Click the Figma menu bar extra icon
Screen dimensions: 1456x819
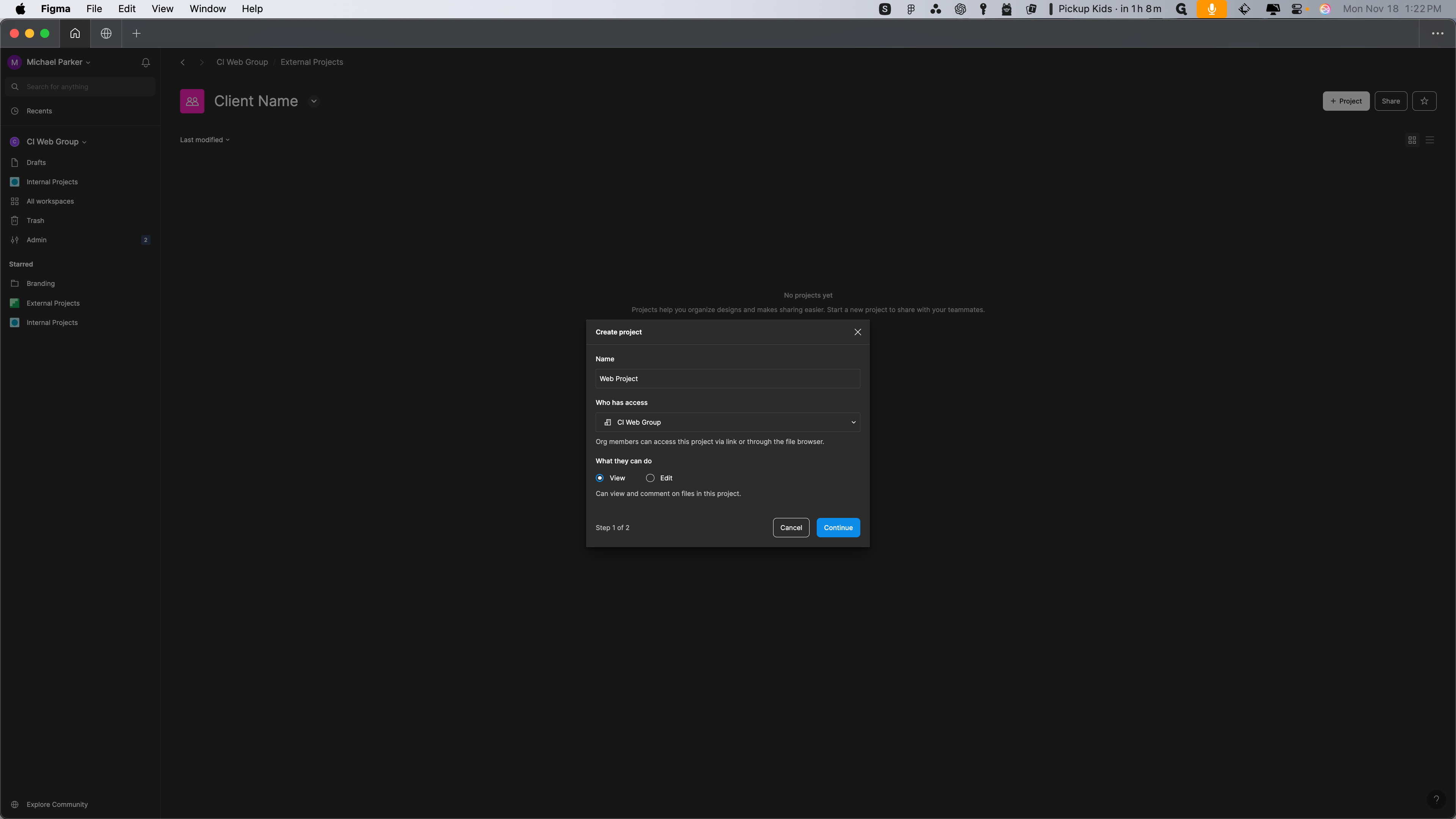point(910,9)
